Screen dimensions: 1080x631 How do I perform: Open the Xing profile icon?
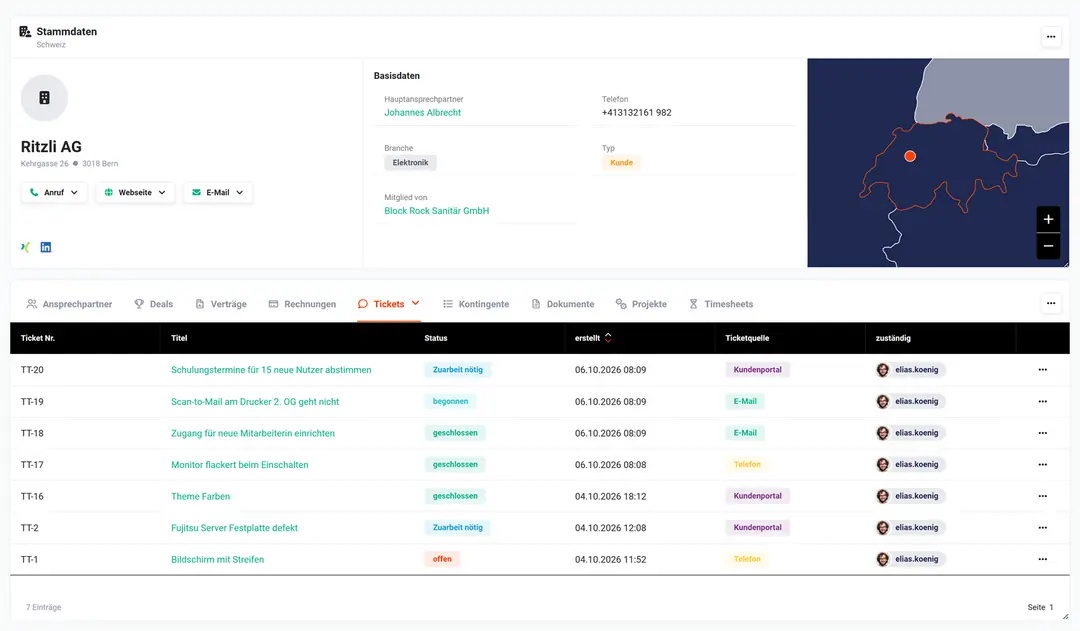[x=25, y=247]
